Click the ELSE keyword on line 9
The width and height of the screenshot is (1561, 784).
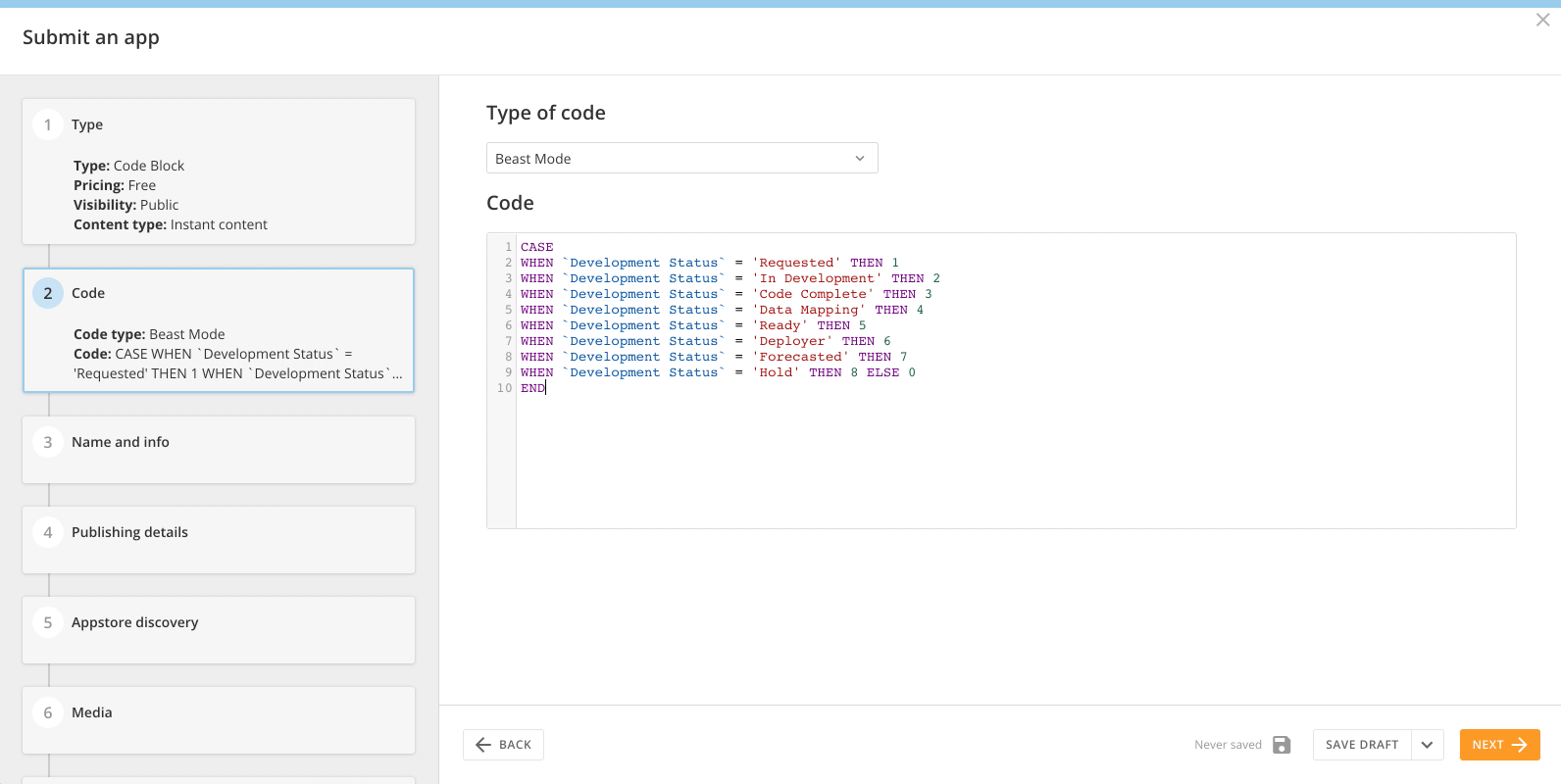click(x=882, y=372)
